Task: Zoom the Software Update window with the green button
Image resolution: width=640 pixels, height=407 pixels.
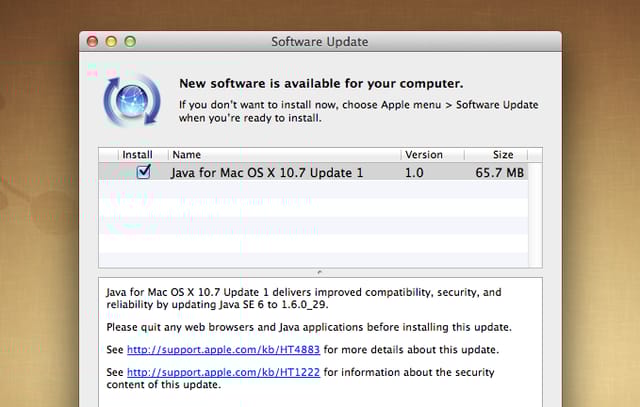Action: coord(130,41)
